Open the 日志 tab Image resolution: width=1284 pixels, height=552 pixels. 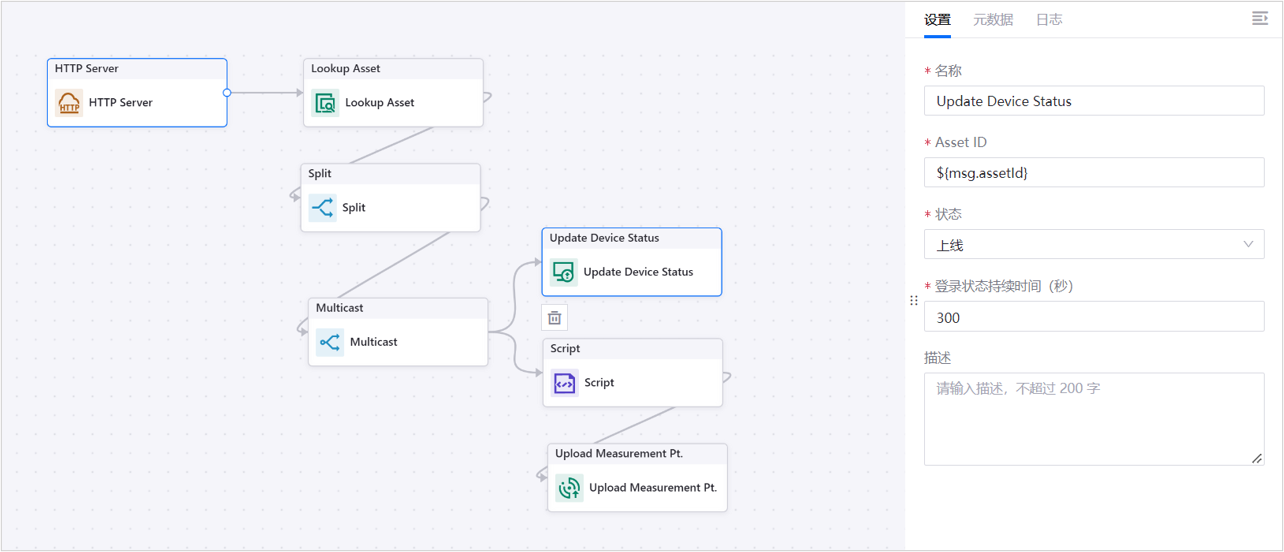1048,20
